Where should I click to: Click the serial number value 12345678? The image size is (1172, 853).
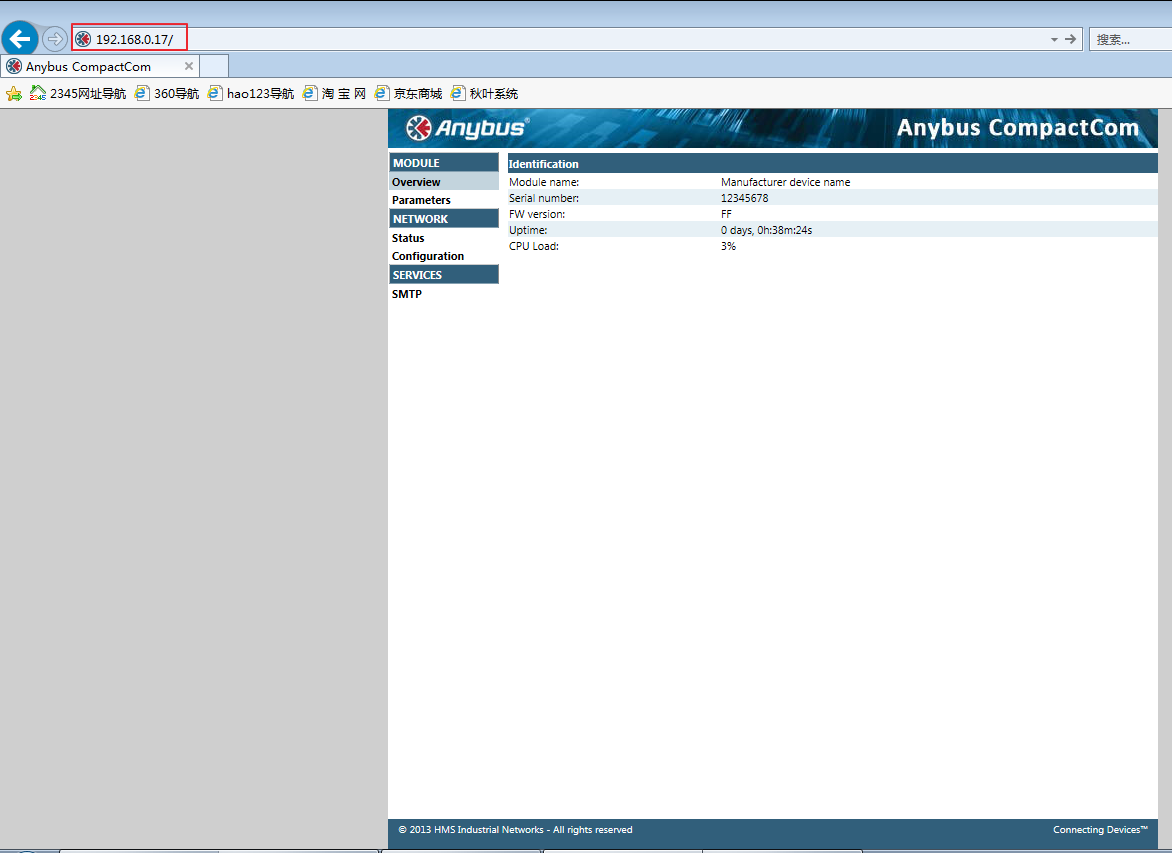point(744,198)
